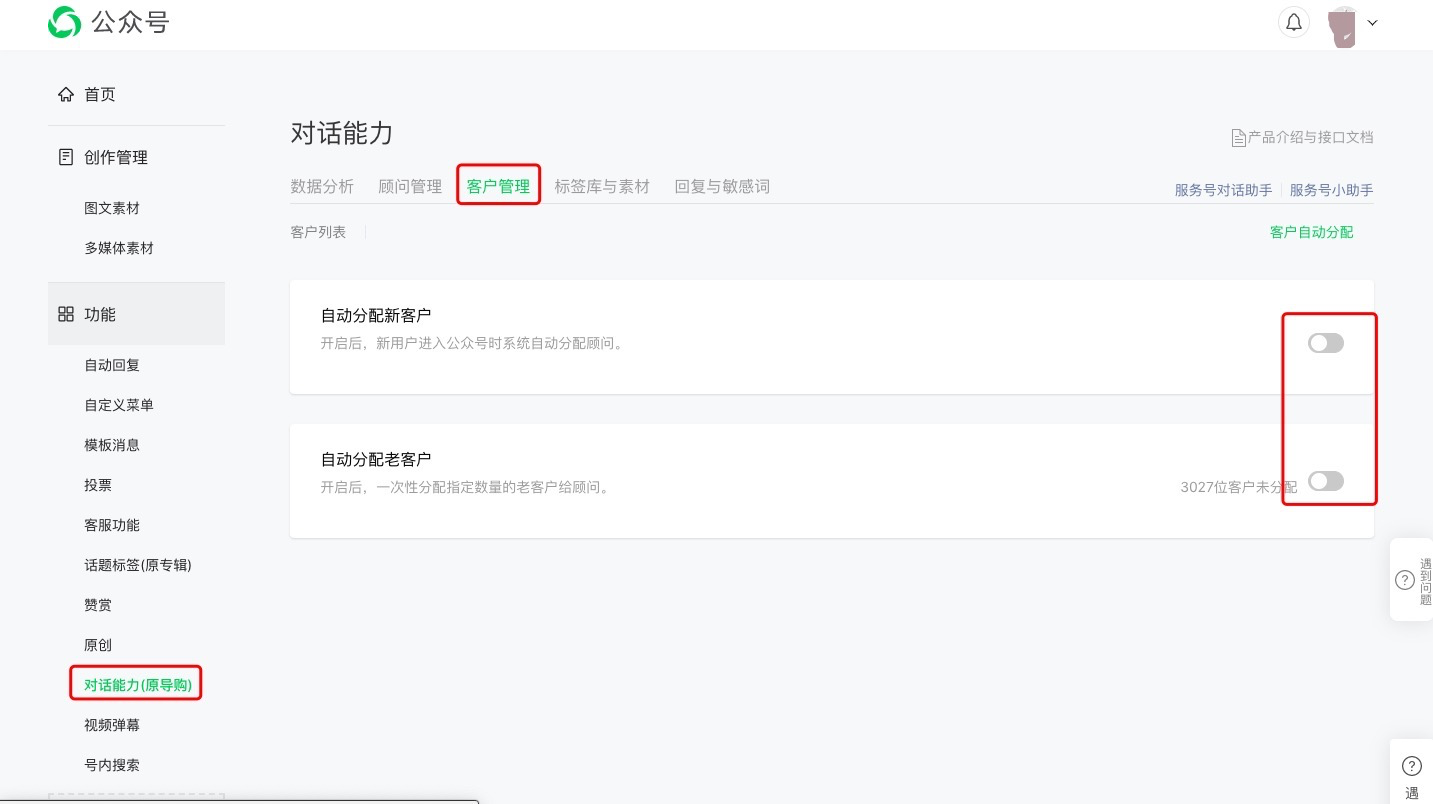Viewport: 1433px width, 804px height.
Task: Switch to the 数据分析 tab
Action: point(322,186)
